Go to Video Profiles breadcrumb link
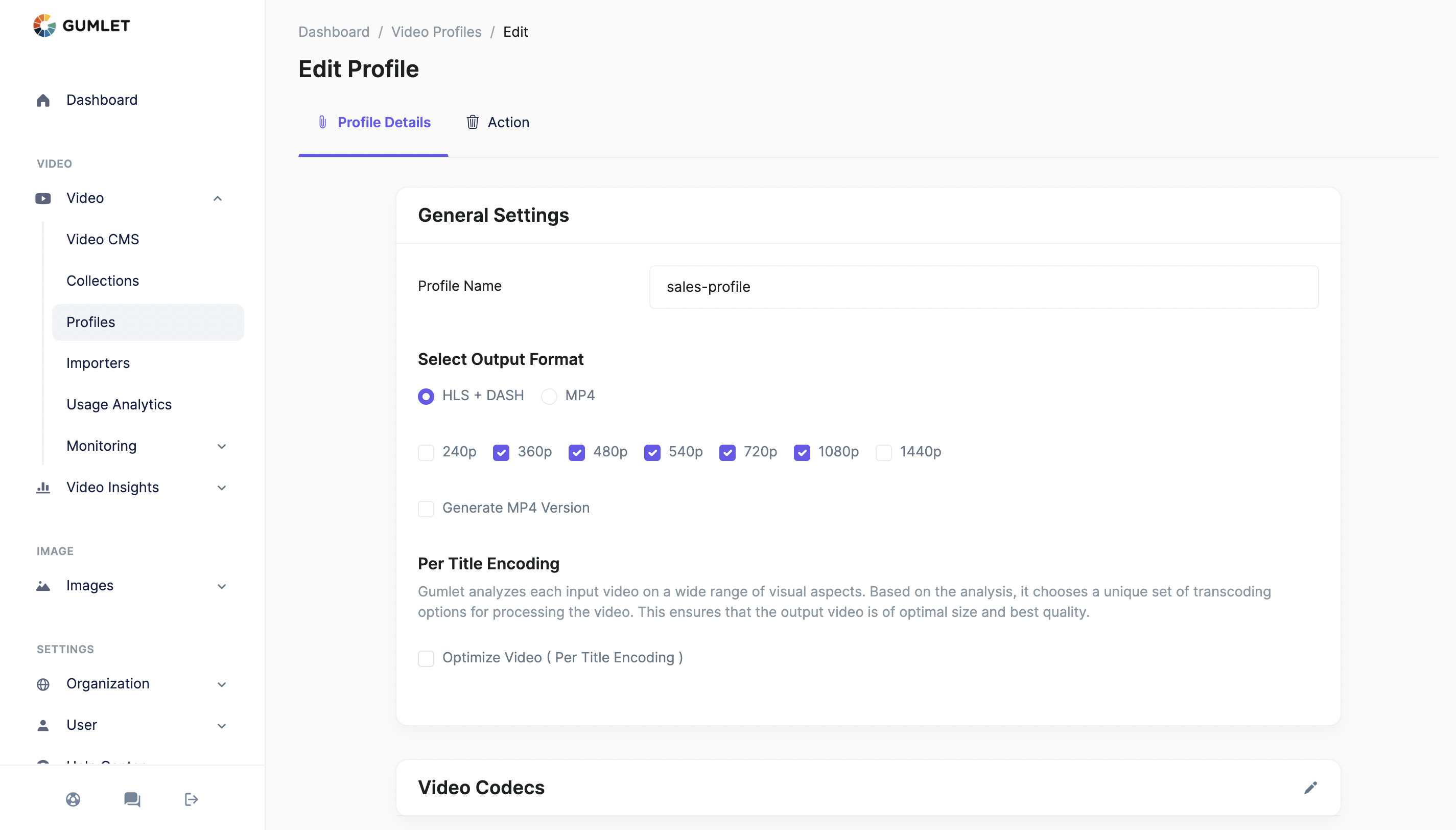The width and height of the screenshot is (1456, 830). (436, 32)
